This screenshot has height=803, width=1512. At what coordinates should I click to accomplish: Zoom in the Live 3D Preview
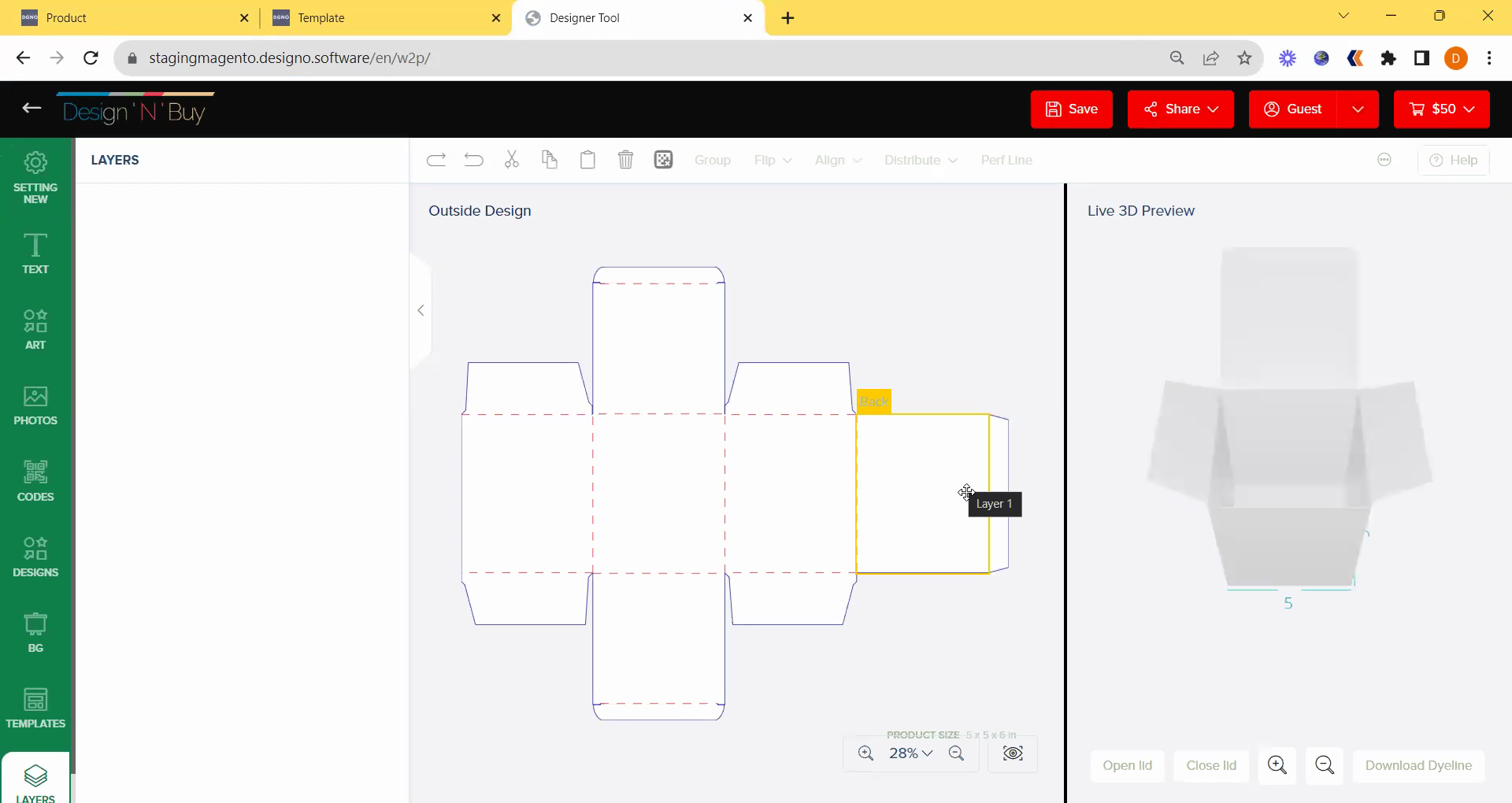pyautogui.click(x=1277, y=765)
